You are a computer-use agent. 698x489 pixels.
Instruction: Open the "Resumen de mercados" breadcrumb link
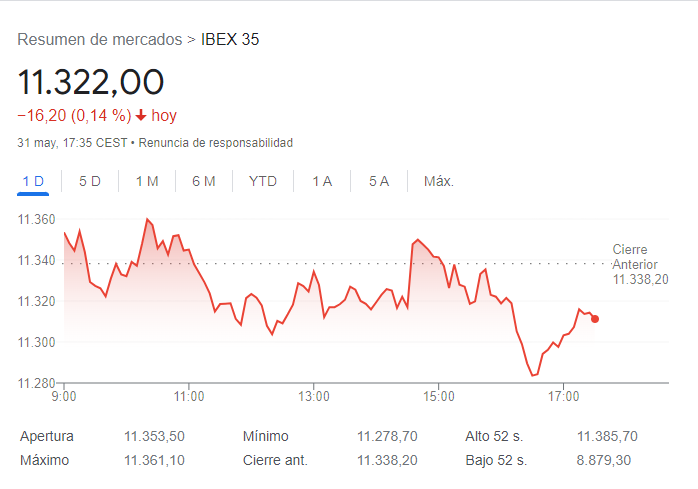click(100, 40)
